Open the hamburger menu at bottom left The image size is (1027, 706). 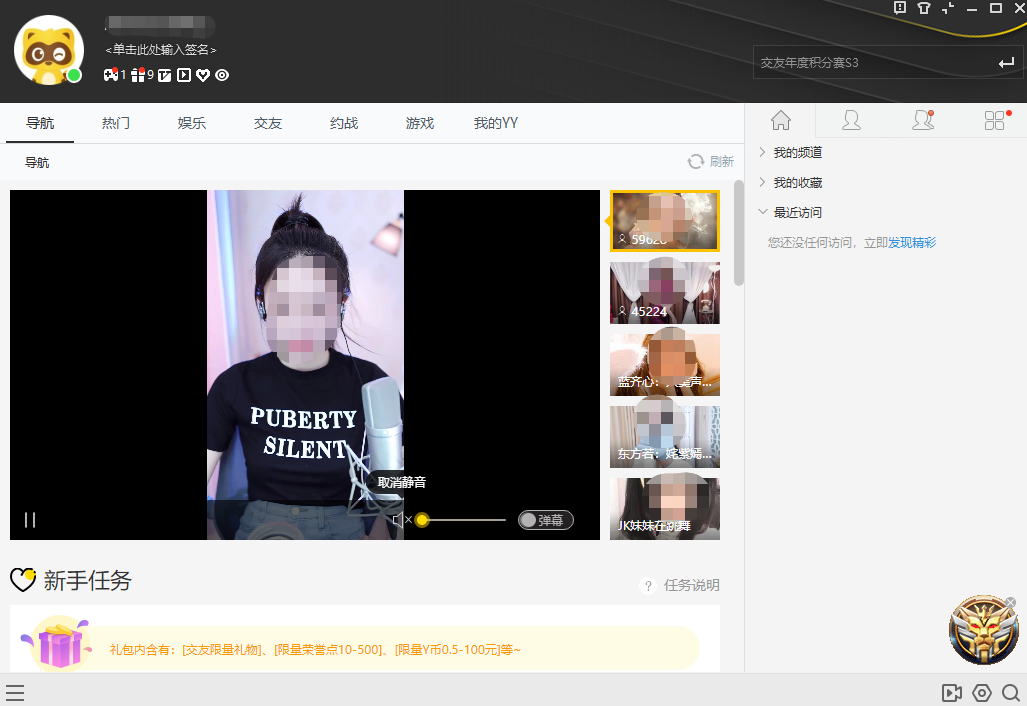point(15,692)
